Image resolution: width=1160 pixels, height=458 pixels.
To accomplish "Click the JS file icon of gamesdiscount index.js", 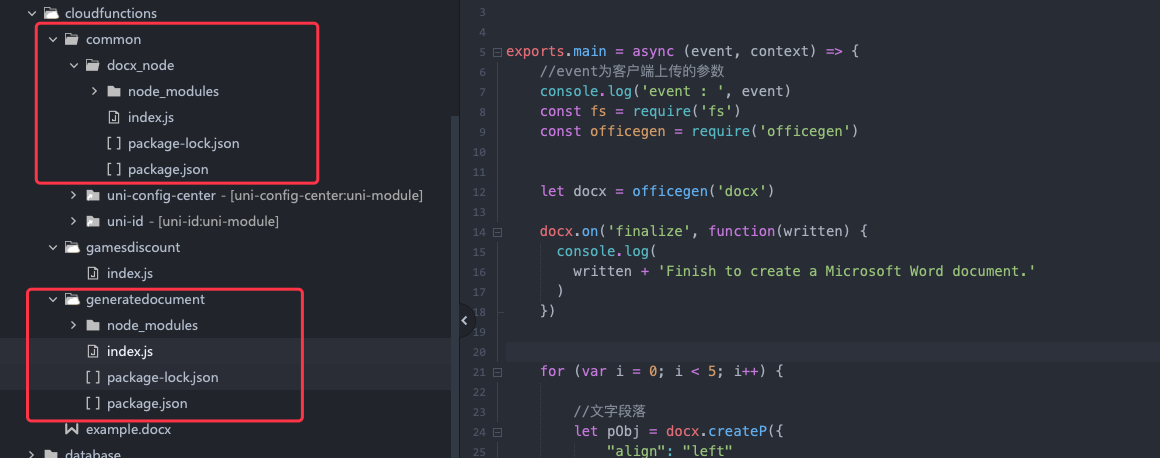I will click(92, 274).
